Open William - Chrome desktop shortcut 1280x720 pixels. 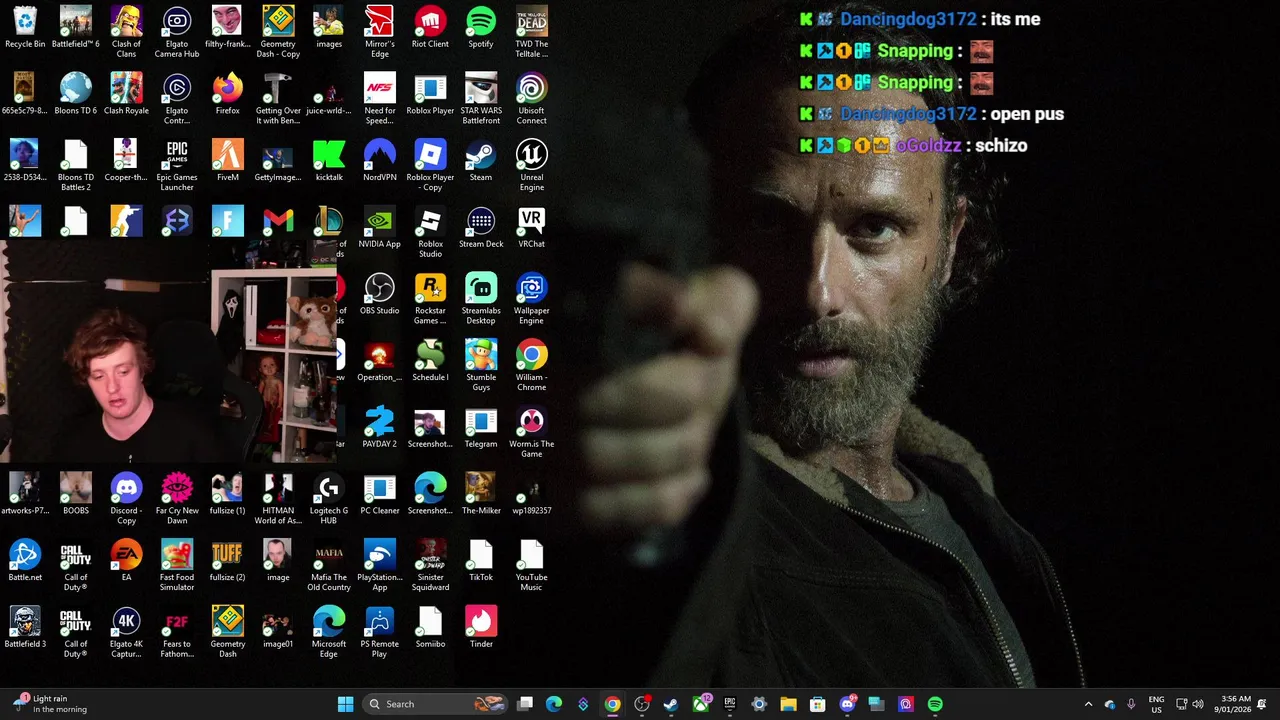click(x=531, y=366)
